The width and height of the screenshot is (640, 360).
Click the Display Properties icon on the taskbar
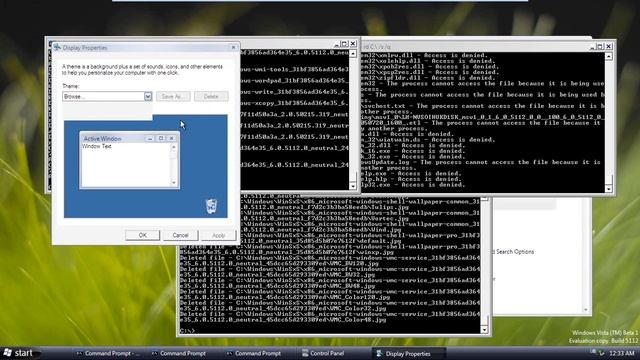tap(379, 353)
